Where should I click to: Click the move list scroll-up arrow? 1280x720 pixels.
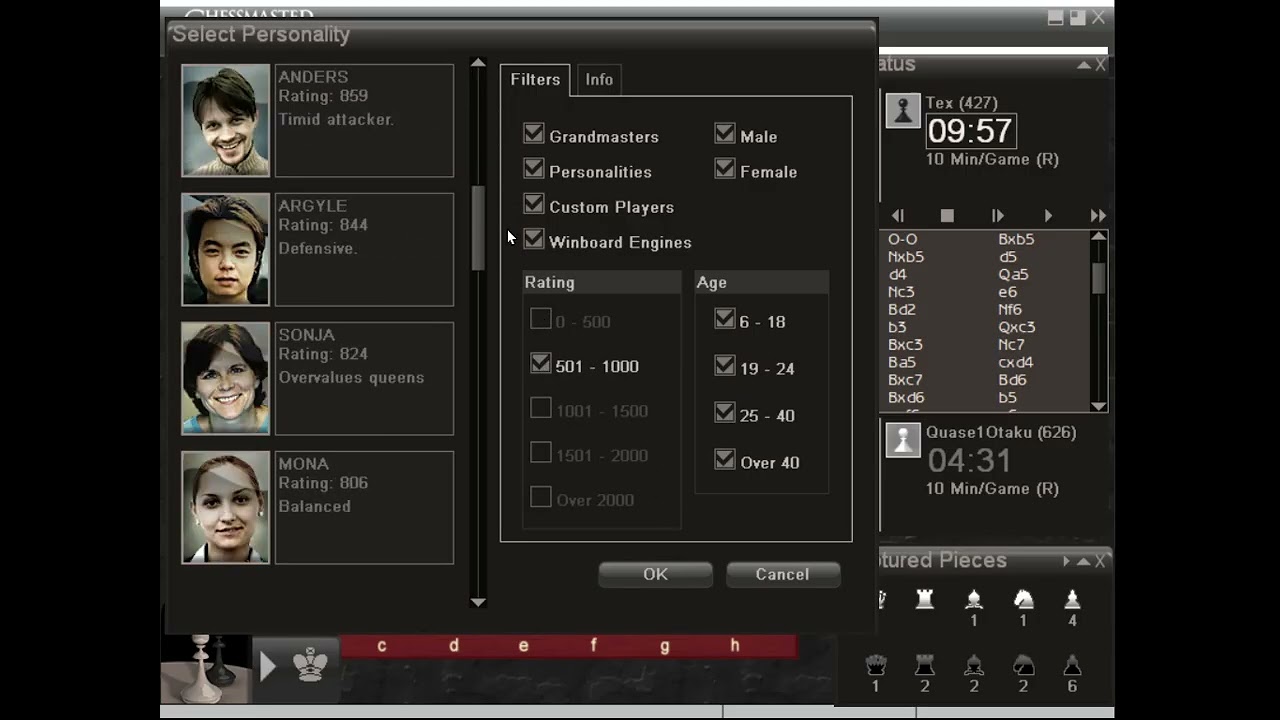(1099, 237)
